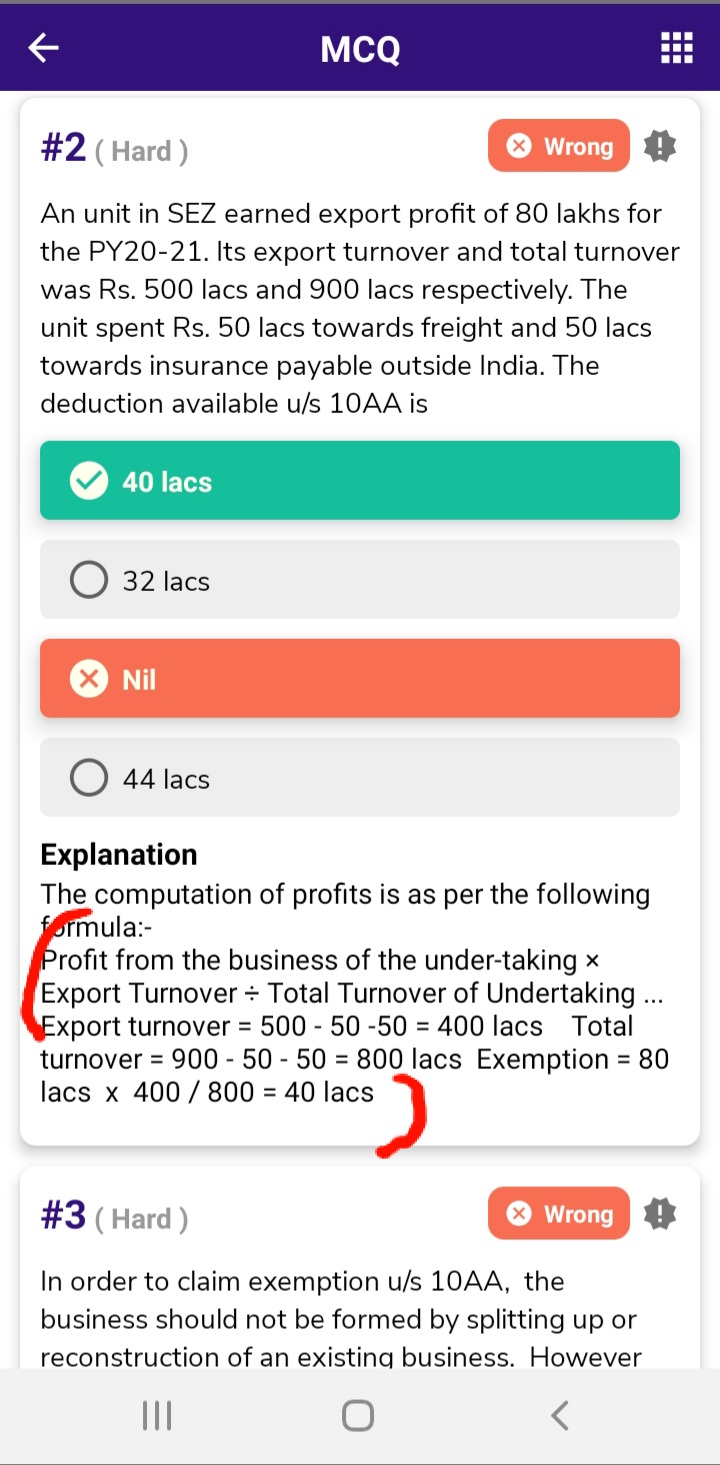This screenshot has width=720, height=1465.
Task: Select the 32 lacs radio option
Action: coord(89,580)
